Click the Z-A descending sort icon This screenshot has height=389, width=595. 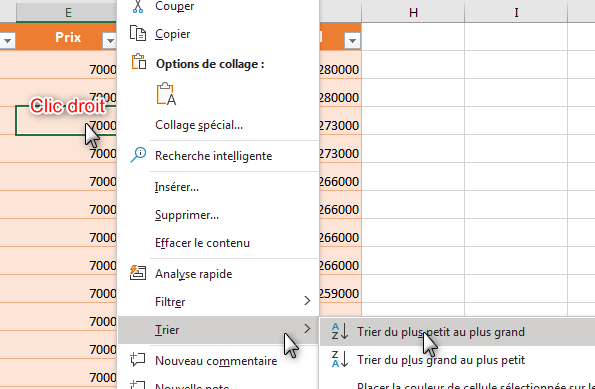(340, 359)
